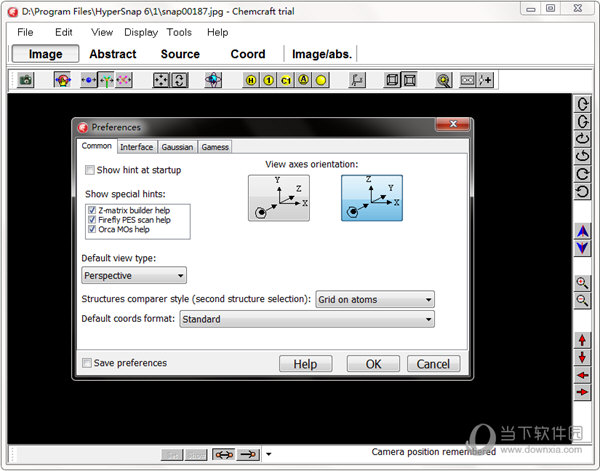The height and width of the screenshot is (471, 600).
Task: Click the blue up arrow on right panel
Action: 582,231
